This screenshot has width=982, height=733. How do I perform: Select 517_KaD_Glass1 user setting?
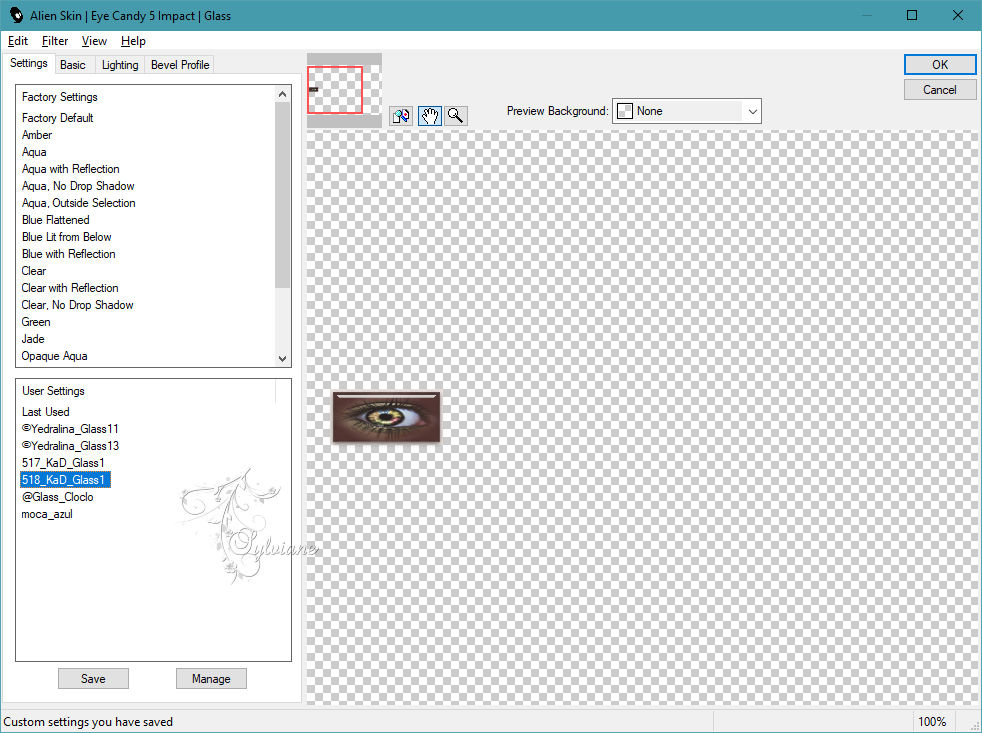[63, 462]
